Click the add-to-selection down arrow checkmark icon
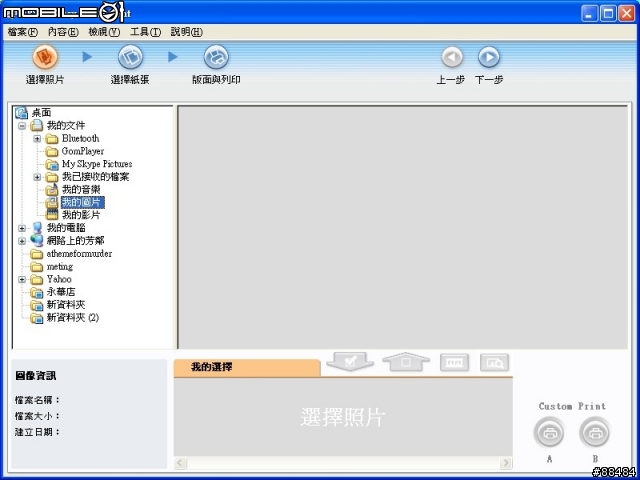 (350, 362)
